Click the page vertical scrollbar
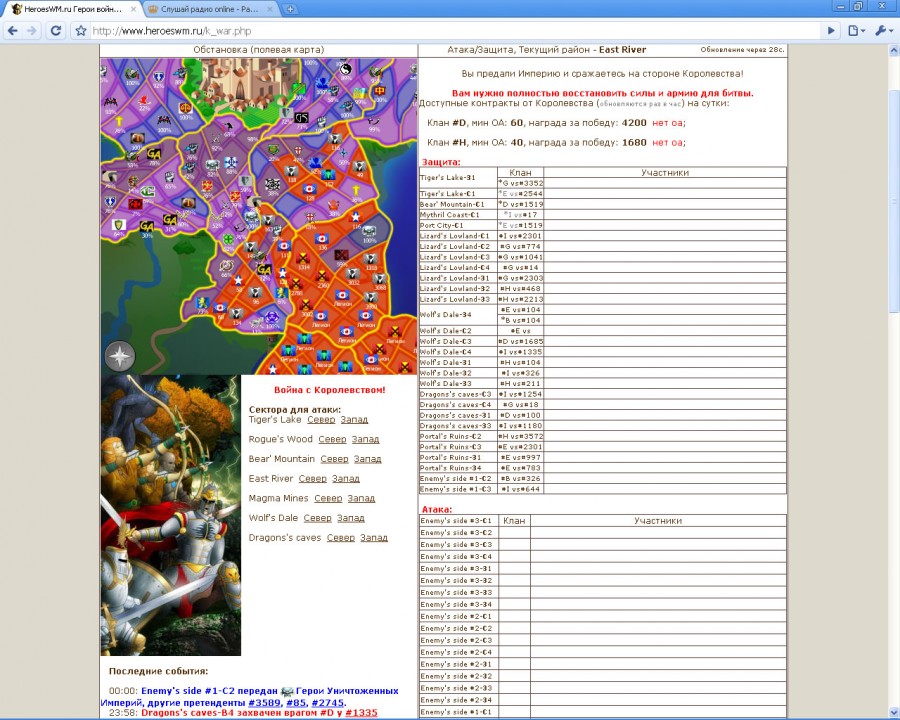Viewport: 900px width, 720px height. click(894, 201)
